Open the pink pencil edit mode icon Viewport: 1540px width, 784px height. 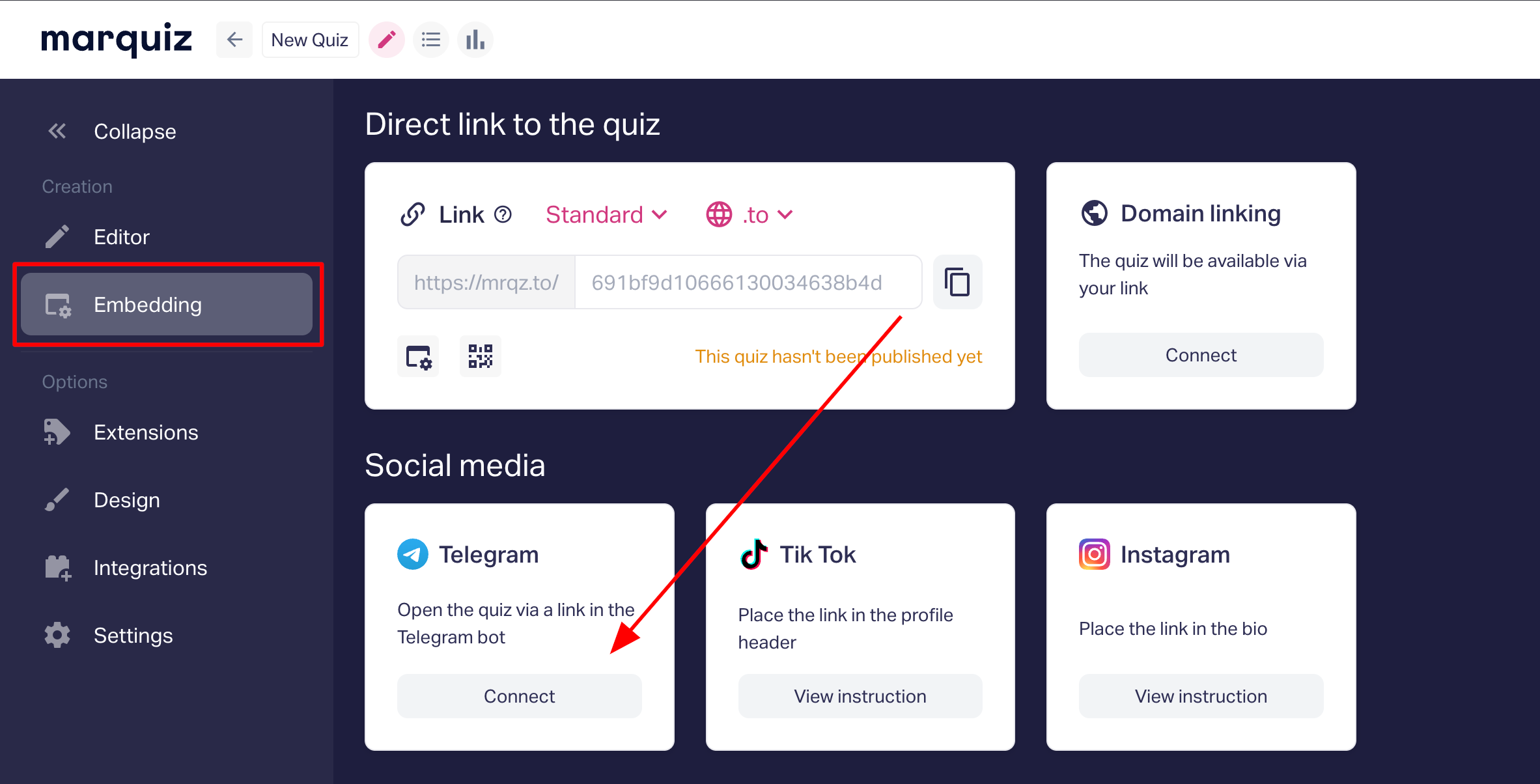click(x=387, y=40)
